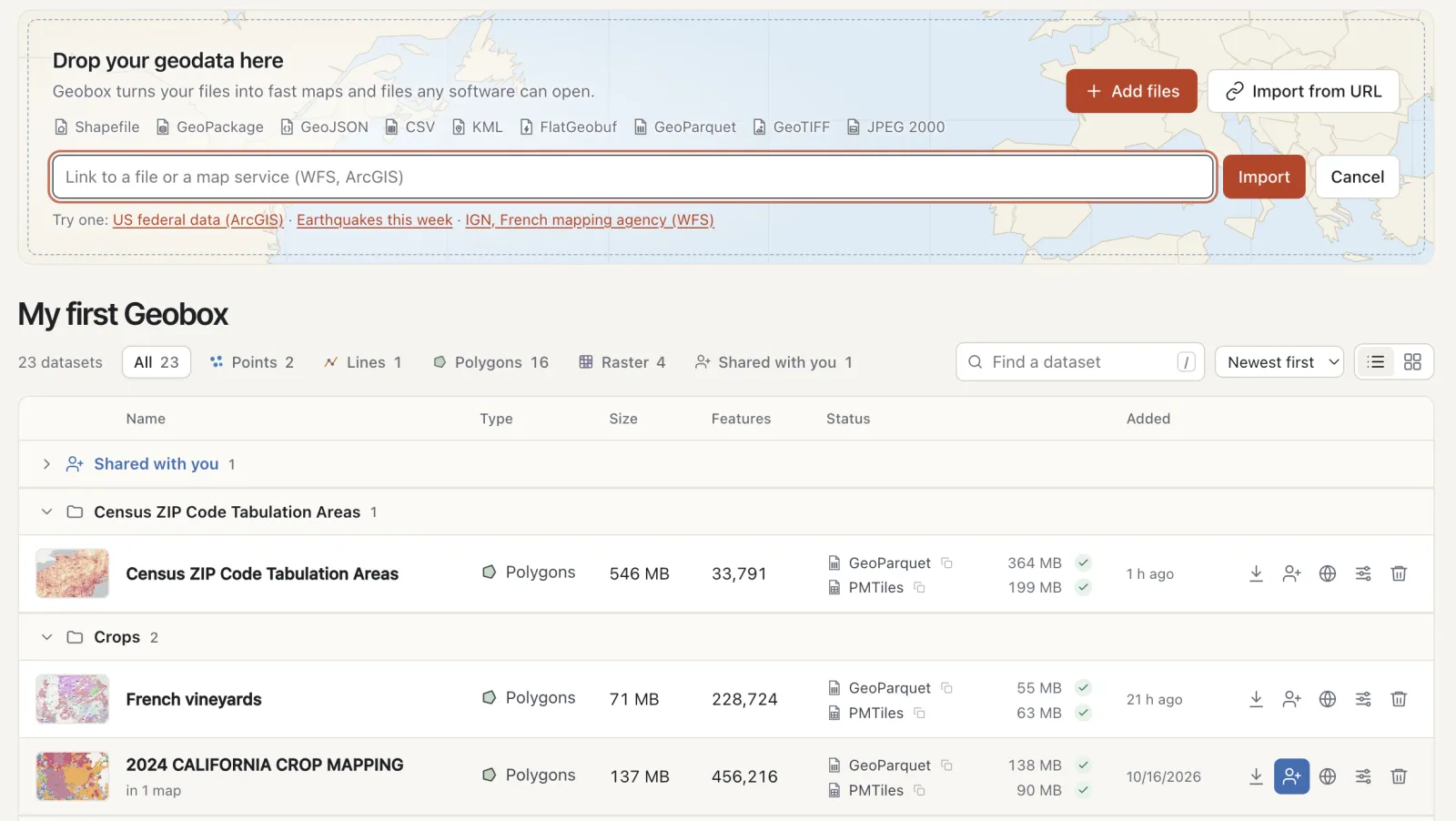Share French vineyards with a person
Screen dimensions: 1456x821
point(1291,699)
